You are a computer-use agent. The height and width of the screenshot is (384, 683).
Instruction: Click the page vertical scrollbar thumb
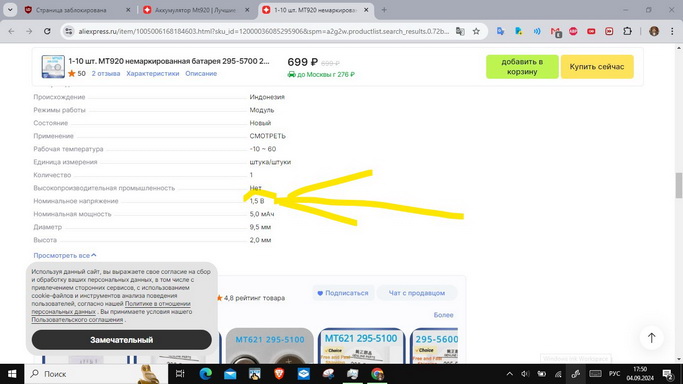[679, 185]
